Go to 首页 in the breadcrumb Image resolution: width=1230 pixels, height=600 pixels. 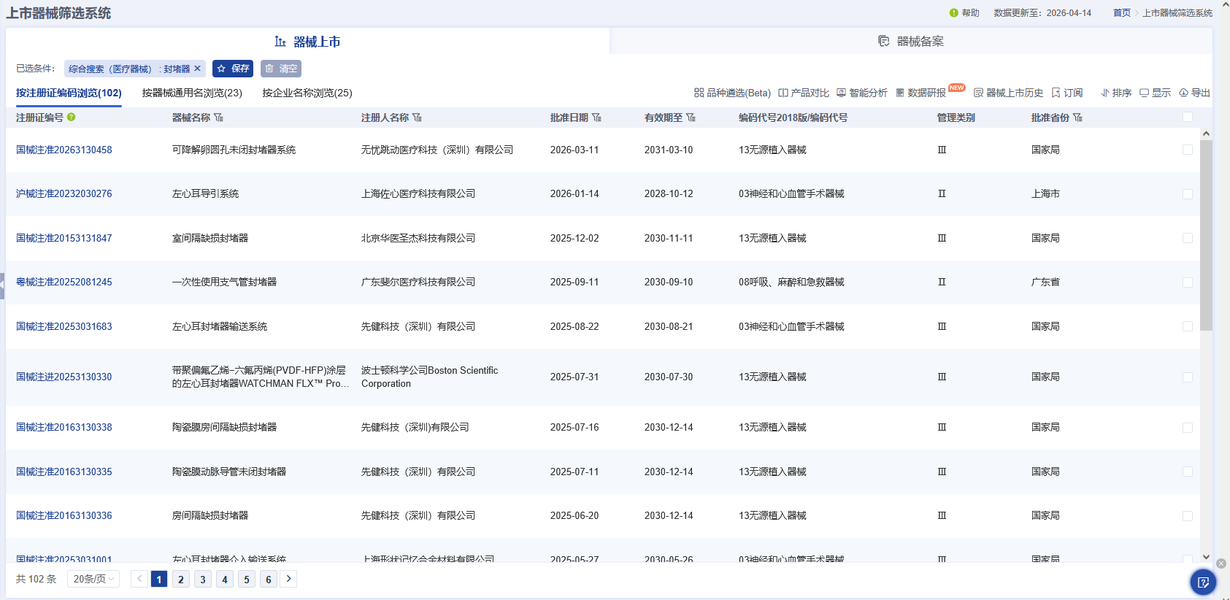1122,13
